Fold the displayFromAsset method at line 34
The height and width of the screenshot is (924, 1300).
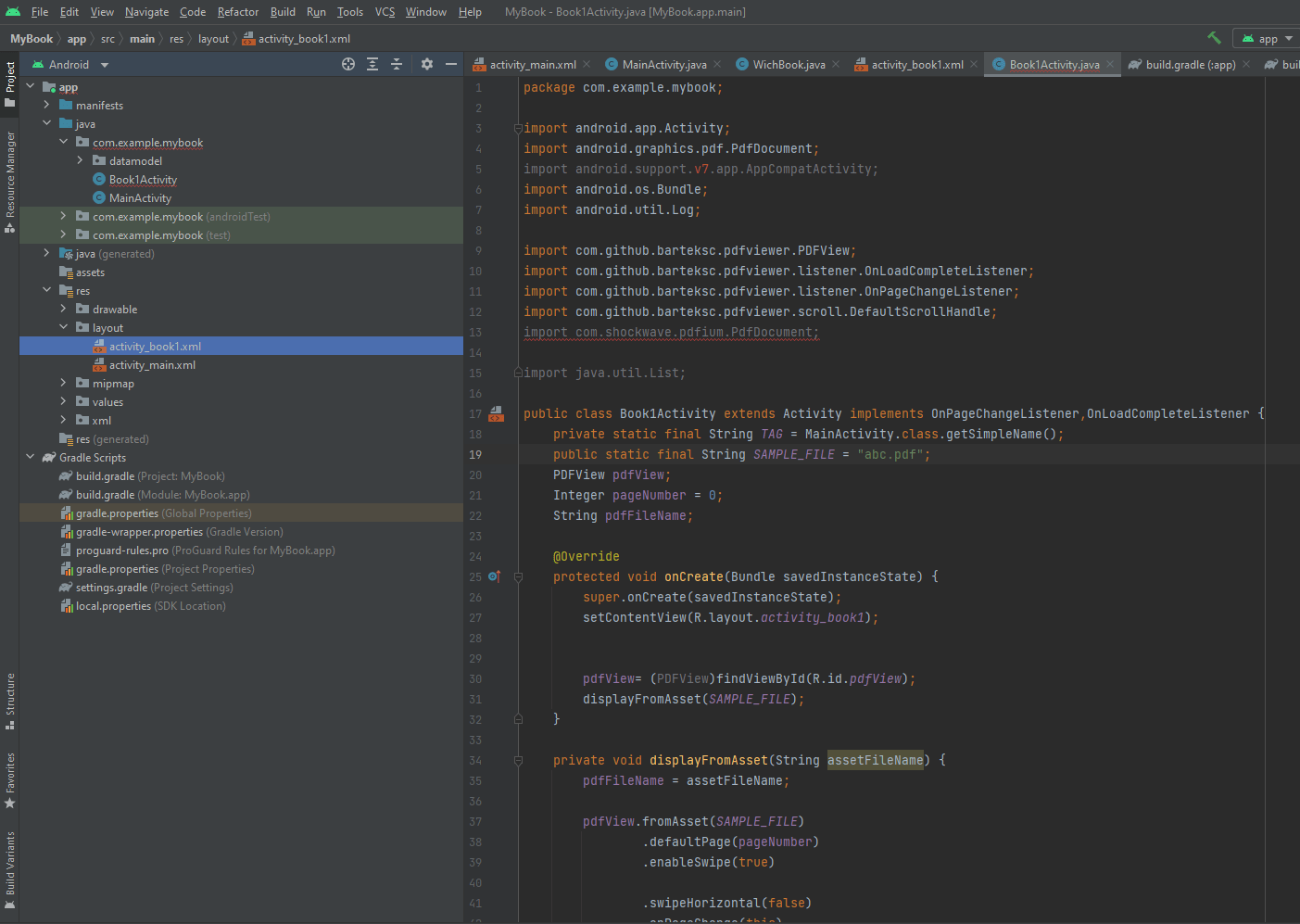pyautogui.click(x=518, y=760)
